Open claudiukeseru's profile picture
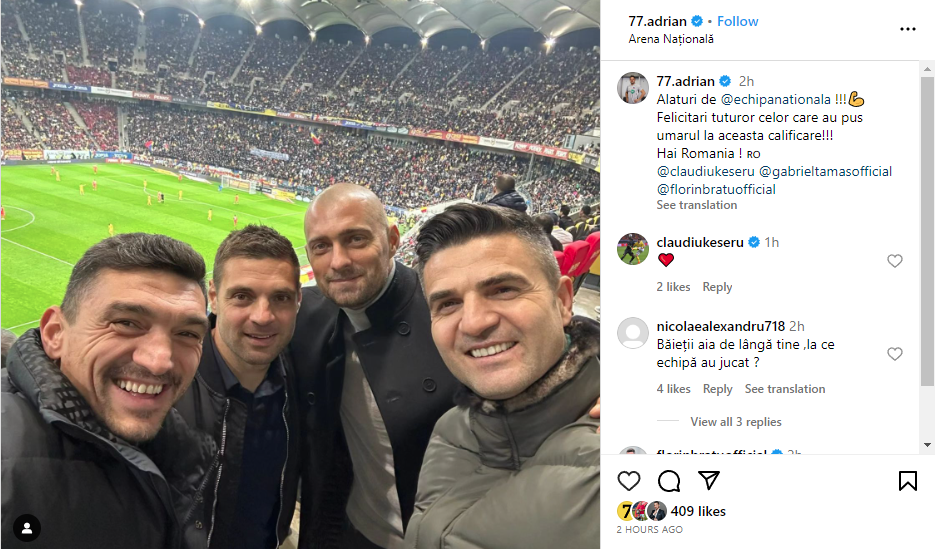935x549 pixels. [633, 249]
